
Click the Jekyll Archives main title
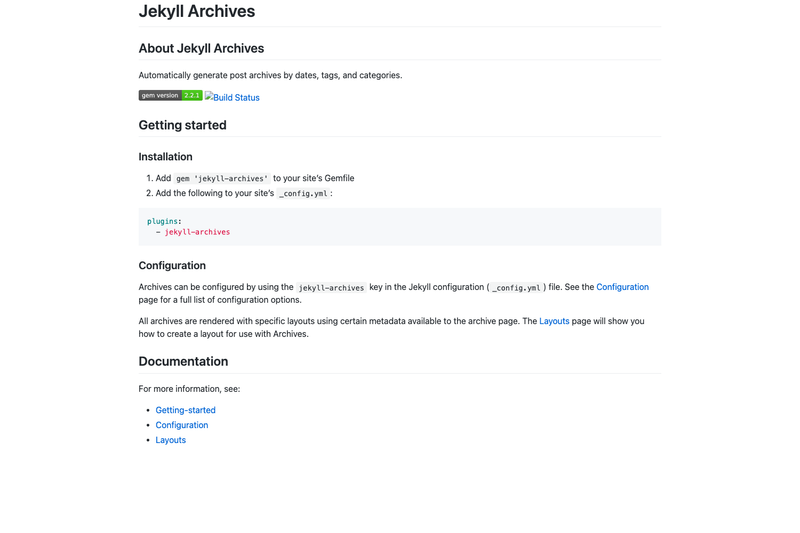196,11
